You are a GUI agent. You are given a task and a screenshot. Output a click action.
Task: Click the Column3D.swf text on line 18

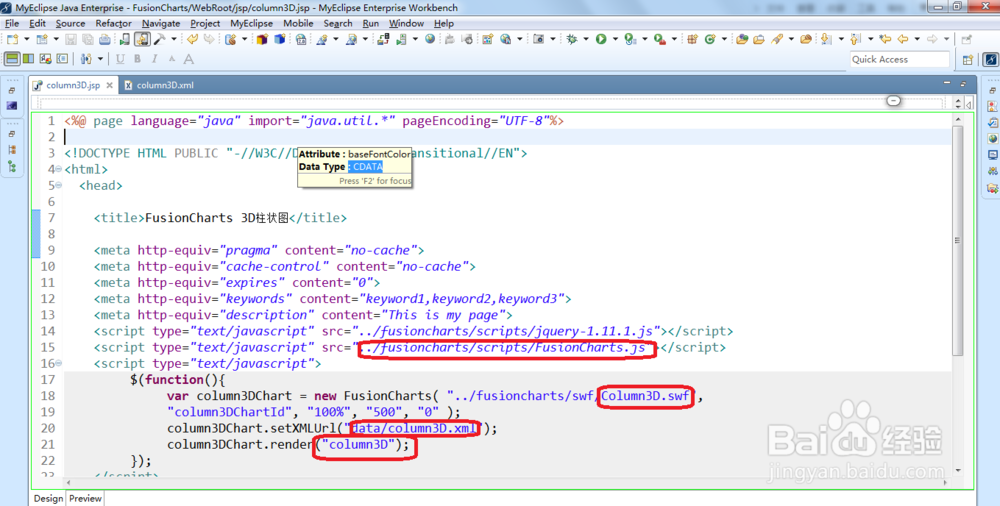coord(645,396)
